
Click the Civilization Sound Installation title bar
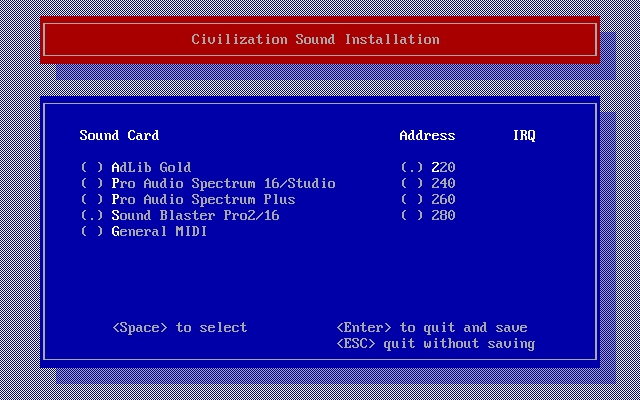pyautogui.click(x=316, y=40)
